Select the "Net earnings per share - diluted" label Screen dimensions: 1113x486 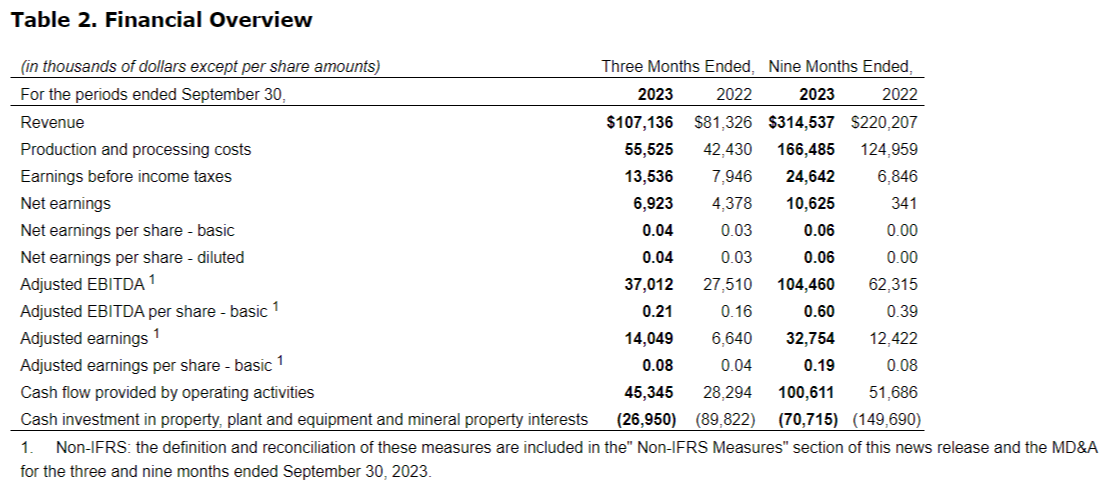[x=132, y=257]
